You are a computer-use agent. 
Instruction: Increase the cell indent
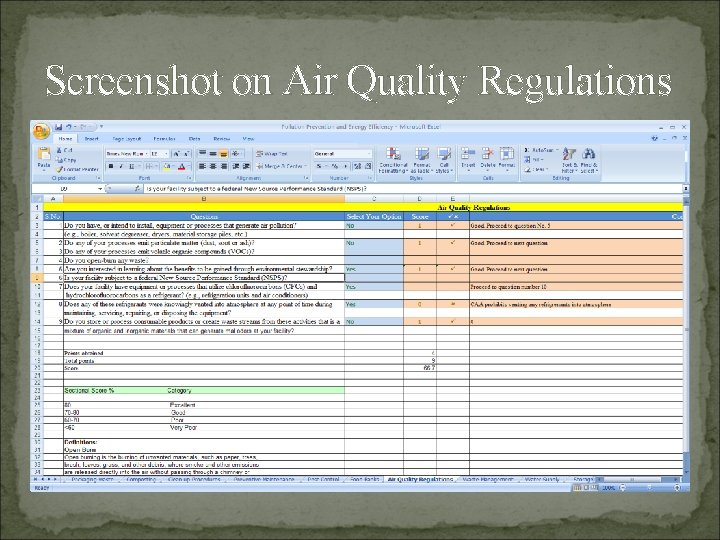pyautogui.click(x=246, y=166)
